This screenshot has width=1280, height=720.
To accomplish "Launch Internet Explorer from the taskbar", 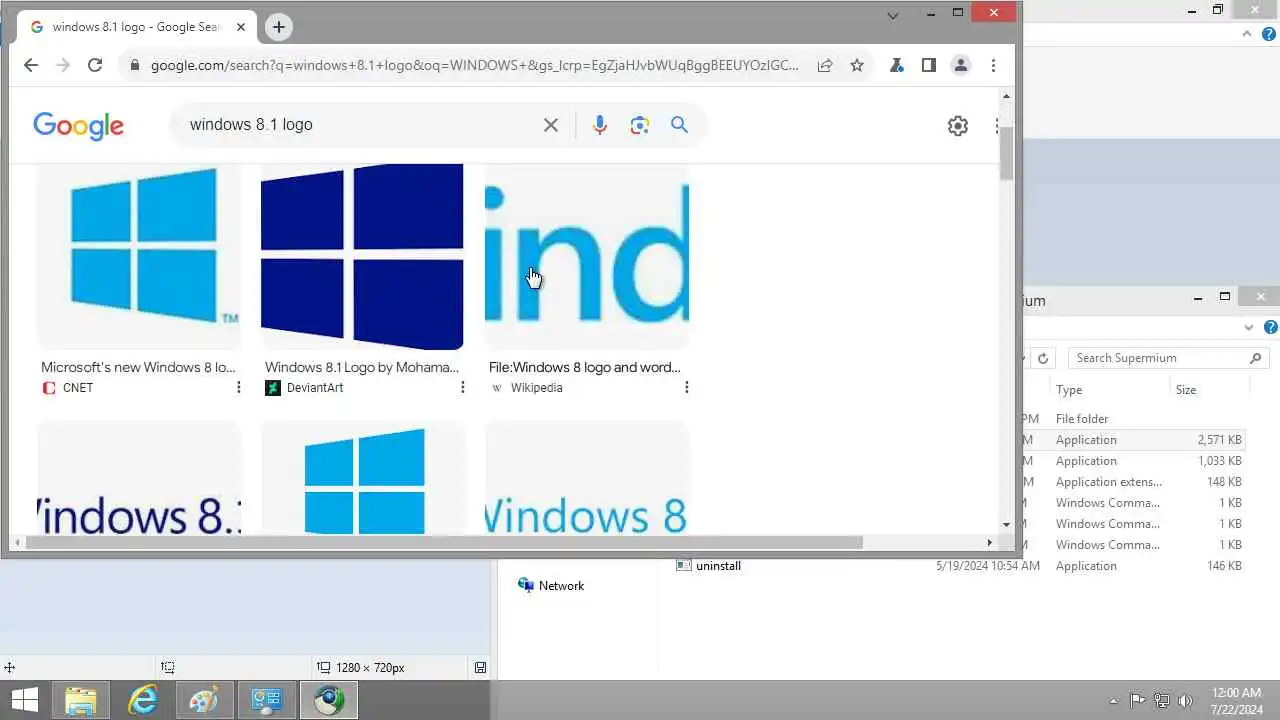I will point(143,701).
